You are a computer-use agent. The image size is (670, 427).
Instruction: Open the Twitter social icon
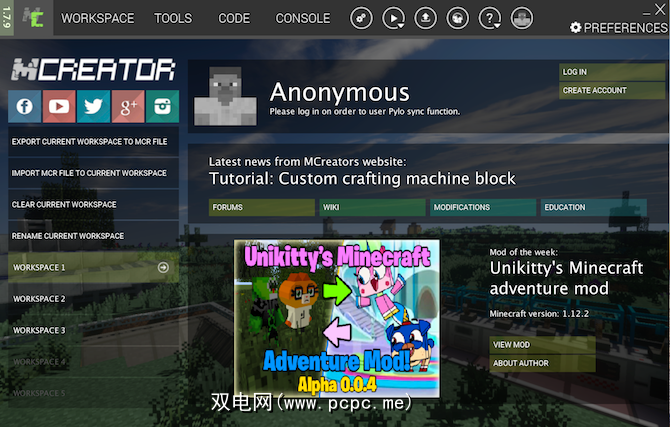click(94, 106)
